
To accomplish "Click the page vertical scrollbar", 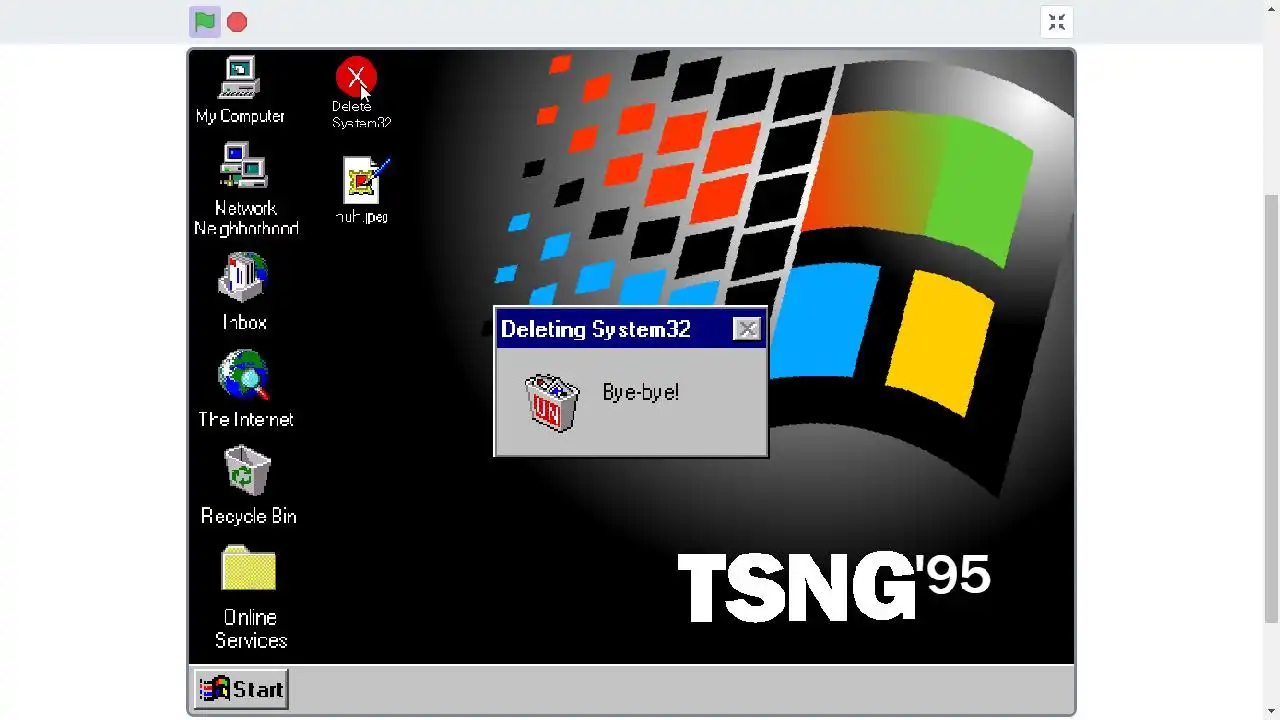I will tap(1271, 407).
